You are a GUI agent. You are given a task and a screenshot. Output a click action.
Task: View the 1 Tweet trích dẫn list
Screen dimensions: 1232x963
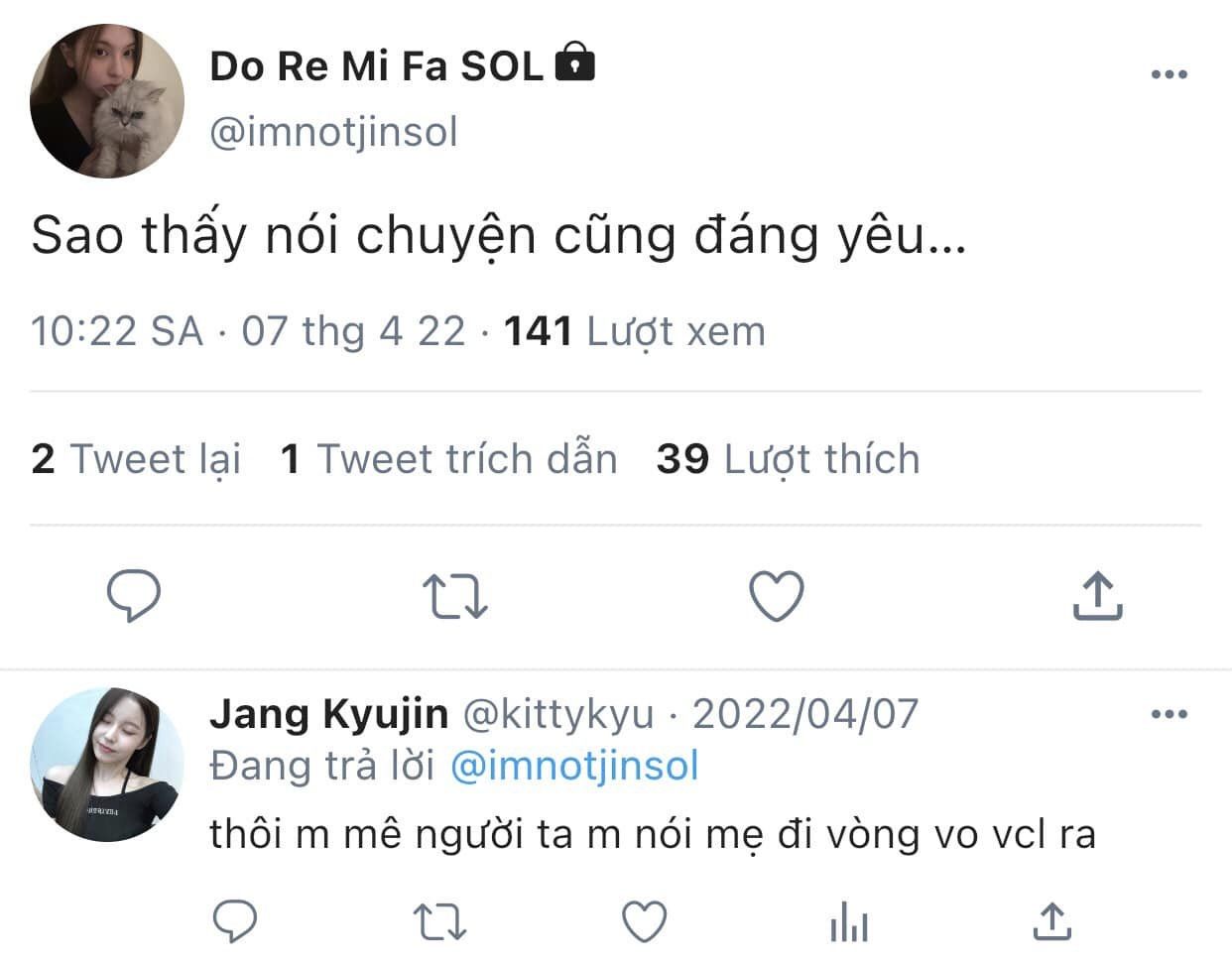448,459
